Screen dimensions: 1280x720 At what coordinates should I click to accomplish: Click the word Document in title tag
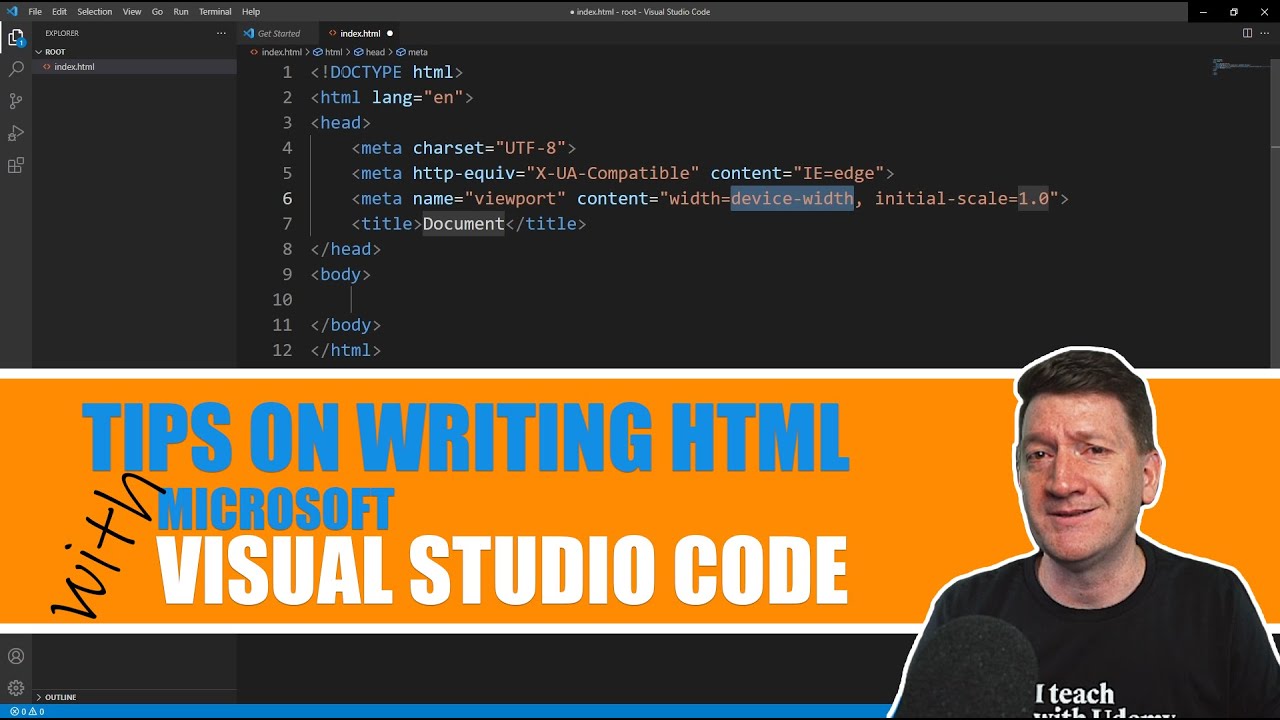(463, 224)
